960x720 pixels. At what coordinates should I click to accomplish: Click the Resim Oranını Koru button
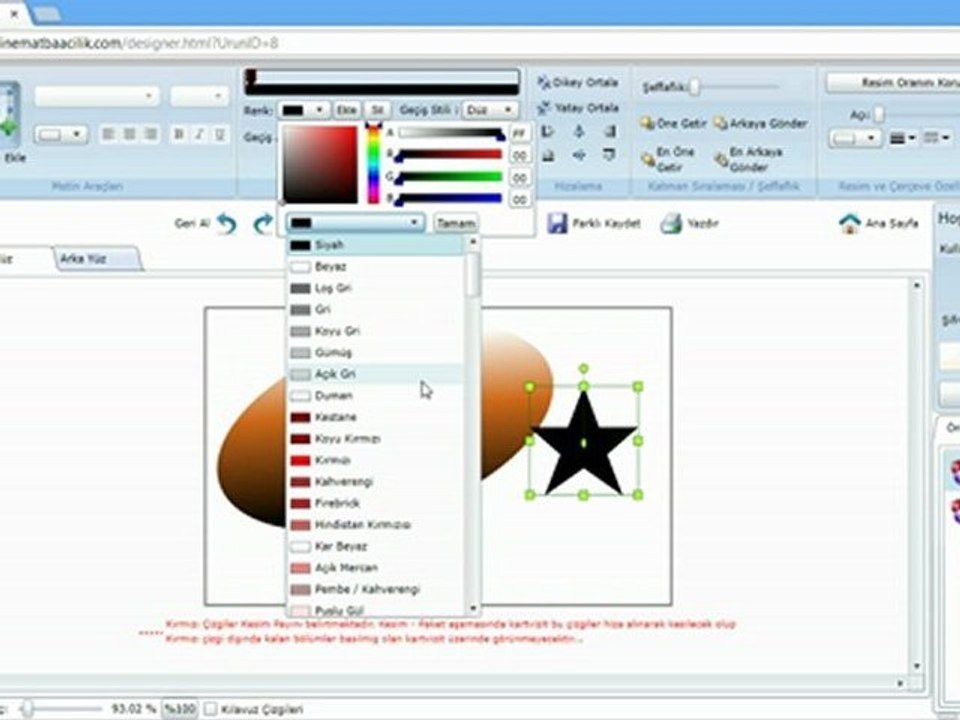[x=894, y=82]
